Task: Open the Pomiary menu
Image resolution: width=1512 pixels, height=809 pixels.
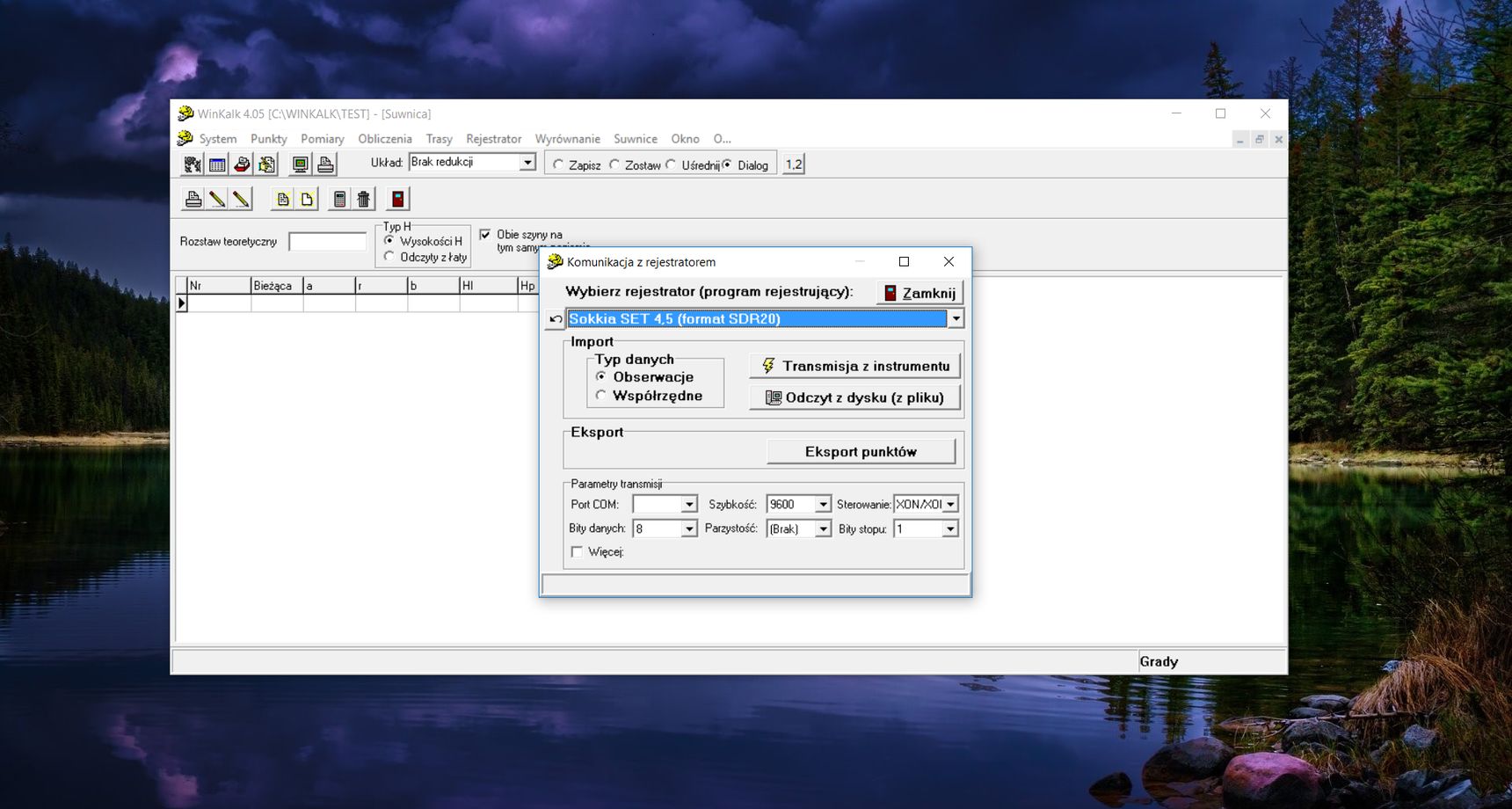Action: [323, 139]
